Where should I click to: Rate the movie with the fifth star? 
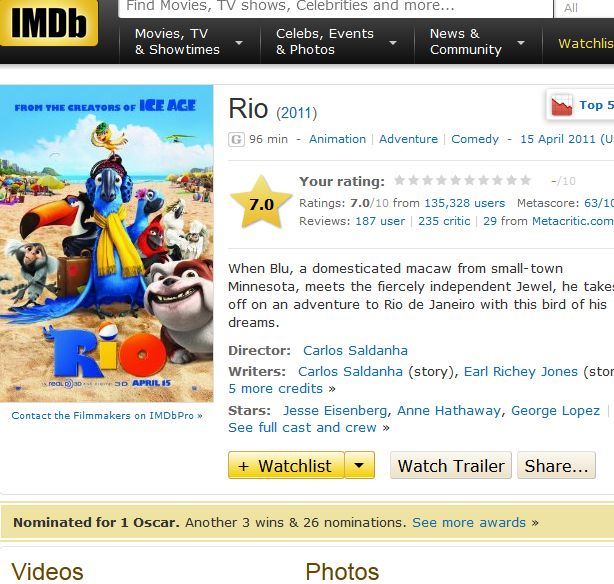pyautogui.click(x=455, y=181)
